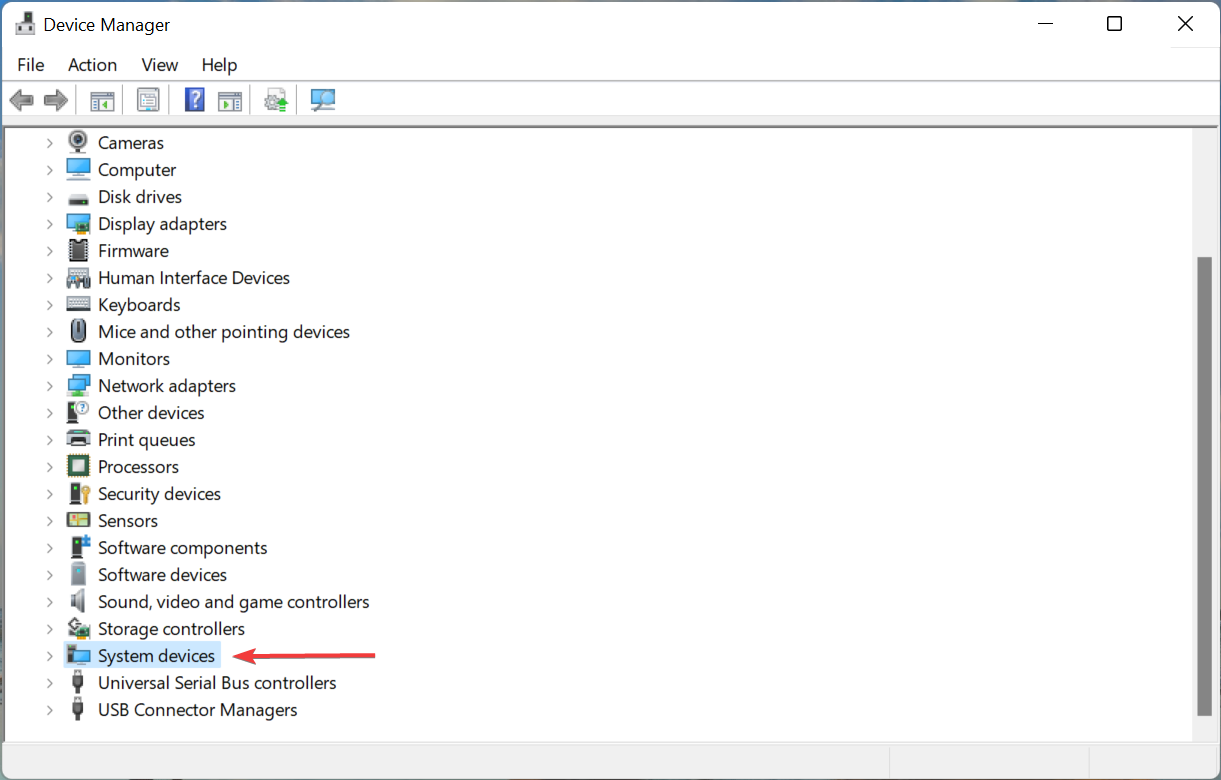
Task: Open the Action menu
Action: tap(92, 64)
